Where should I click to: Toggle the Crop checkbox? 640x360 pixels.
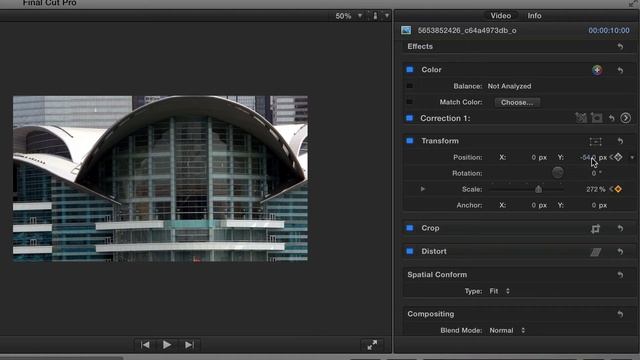click(x=410, y=228)
